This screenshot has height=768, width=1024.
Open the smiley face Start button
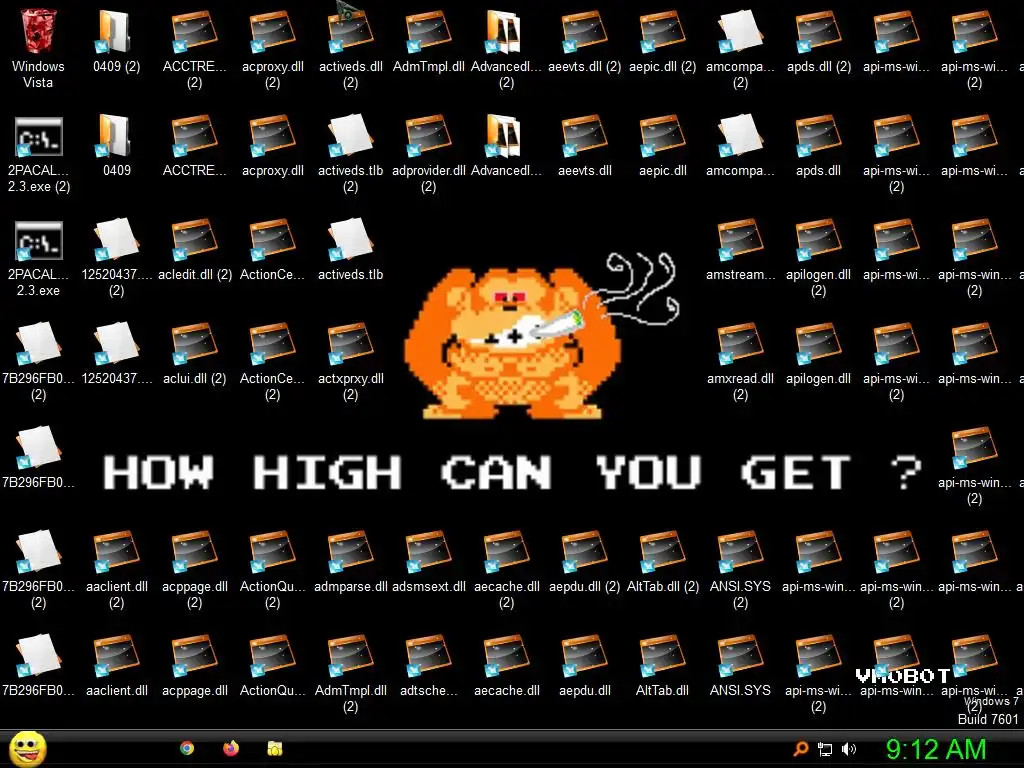coord(27,748)
